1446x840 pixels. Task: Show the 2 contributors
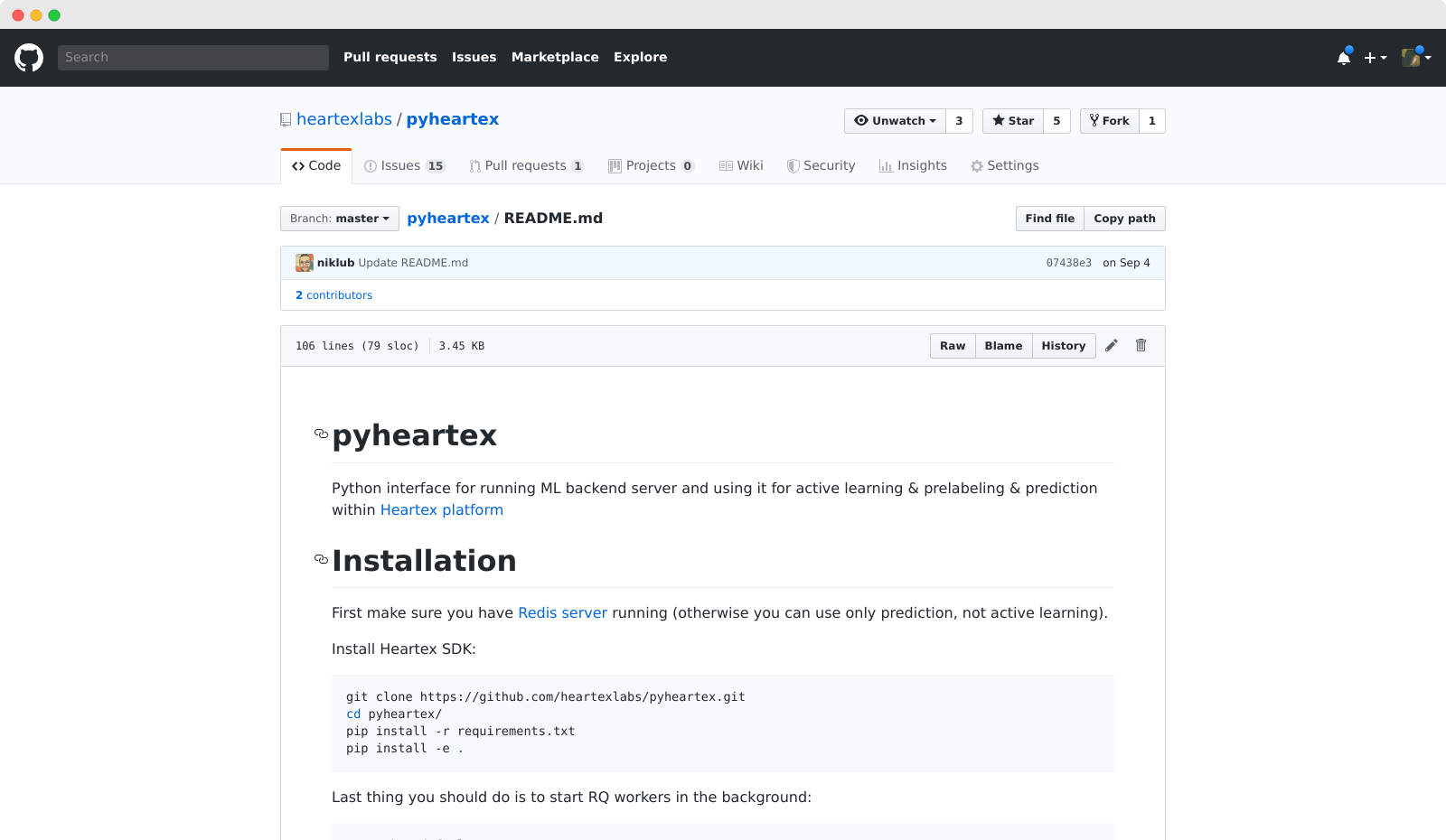tap(333, 295)
